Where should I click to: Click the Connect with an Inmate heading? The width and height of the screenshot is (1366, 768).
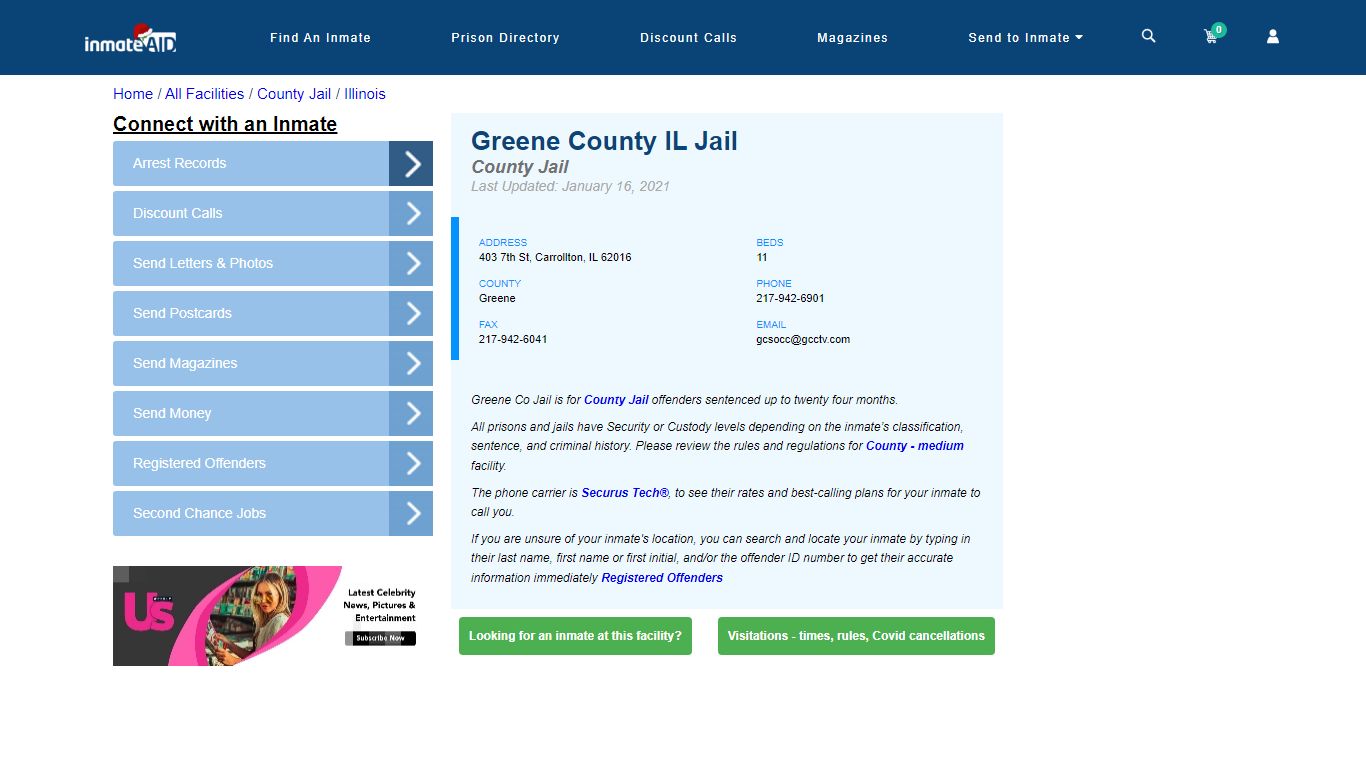pyautogui.click(x=225, y=124)
